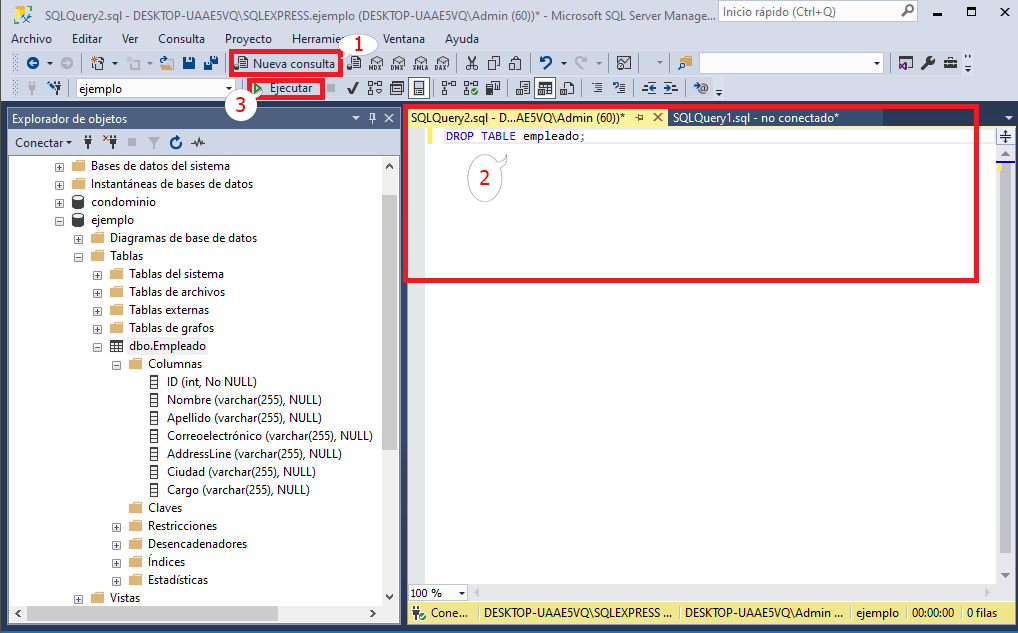Parse the query with the checkmark icon
Screen dimensions: 1018x633
351,88
